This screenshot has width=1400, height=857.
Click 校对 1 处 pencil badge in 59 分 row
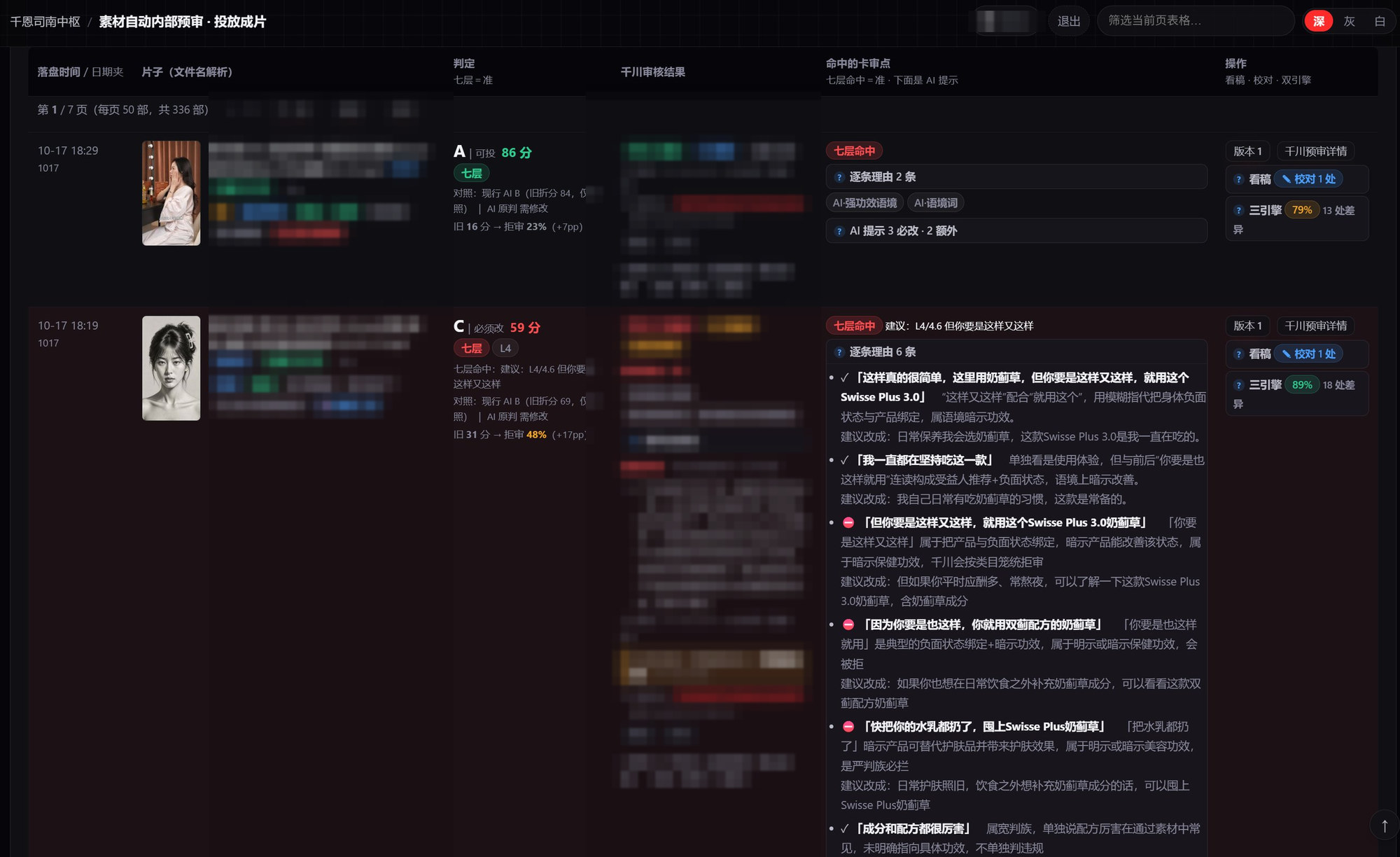click(1308, 354)
